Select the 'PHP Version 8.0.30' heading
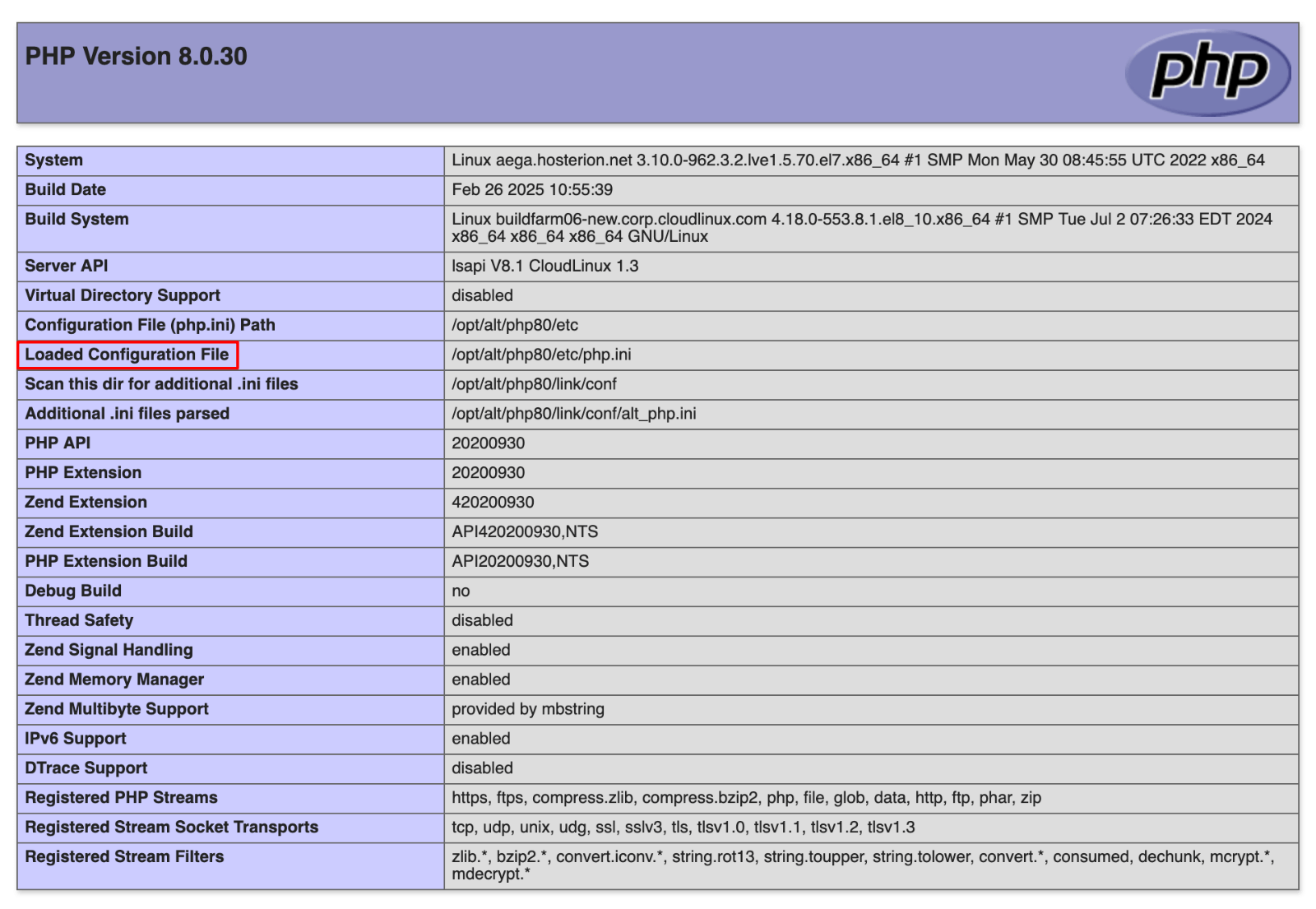 coord(137,56)
